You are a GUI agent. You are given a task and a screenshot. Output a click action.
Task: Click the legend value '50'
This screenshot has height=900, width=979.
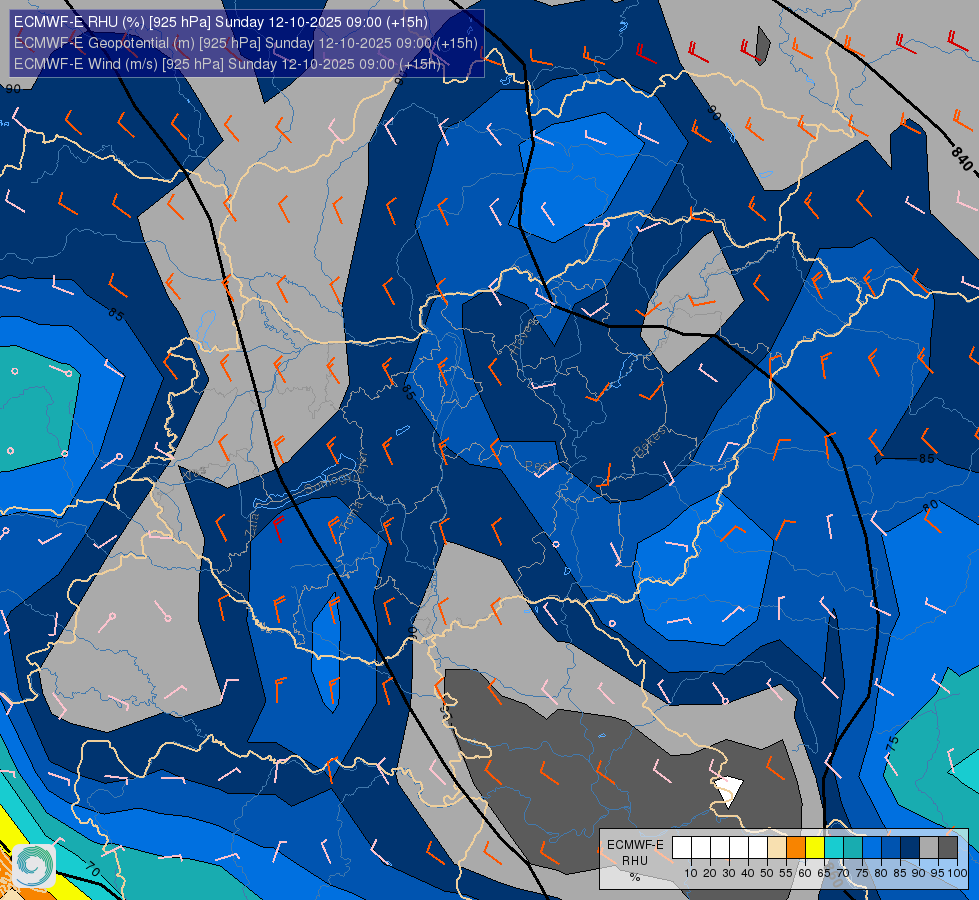767,873
